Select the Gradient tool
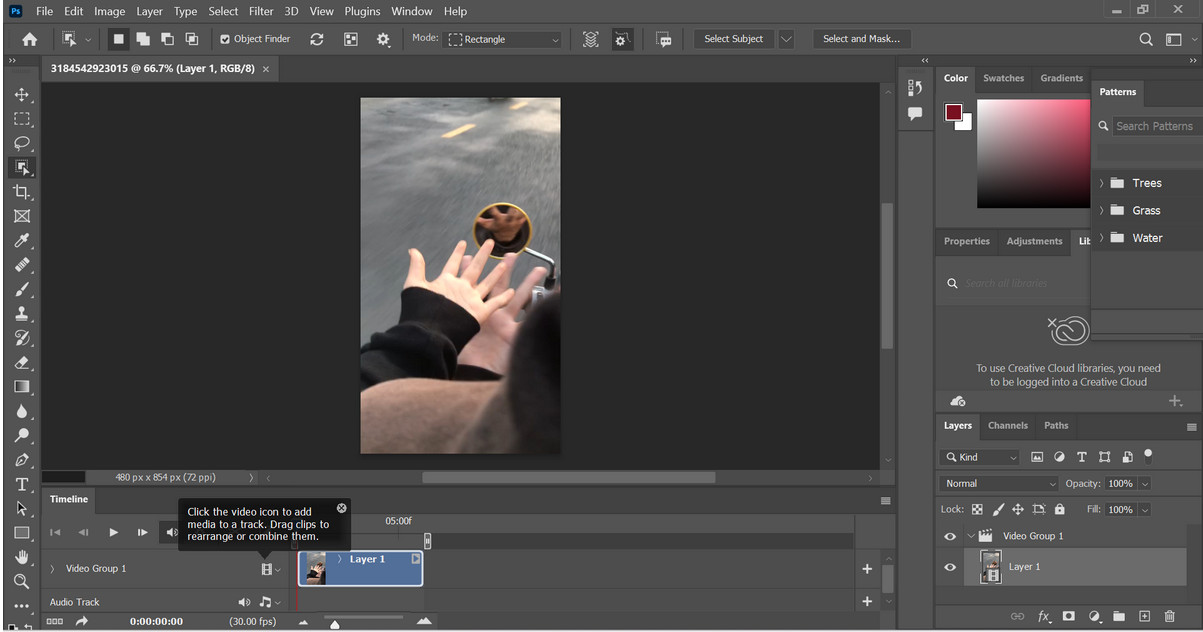This screenshot has height=632, width=1203. [x=21, y=387]
